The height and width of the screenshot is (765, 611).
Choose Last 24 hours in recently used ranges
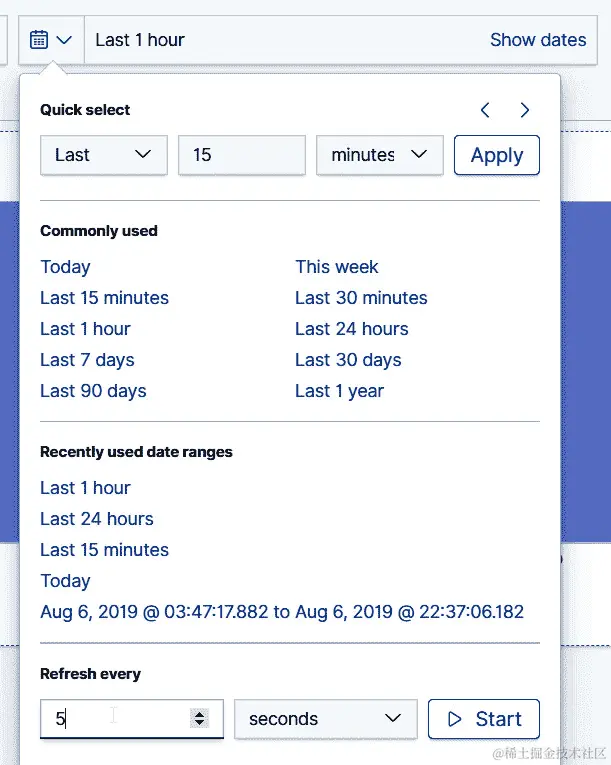coord(97,519)
